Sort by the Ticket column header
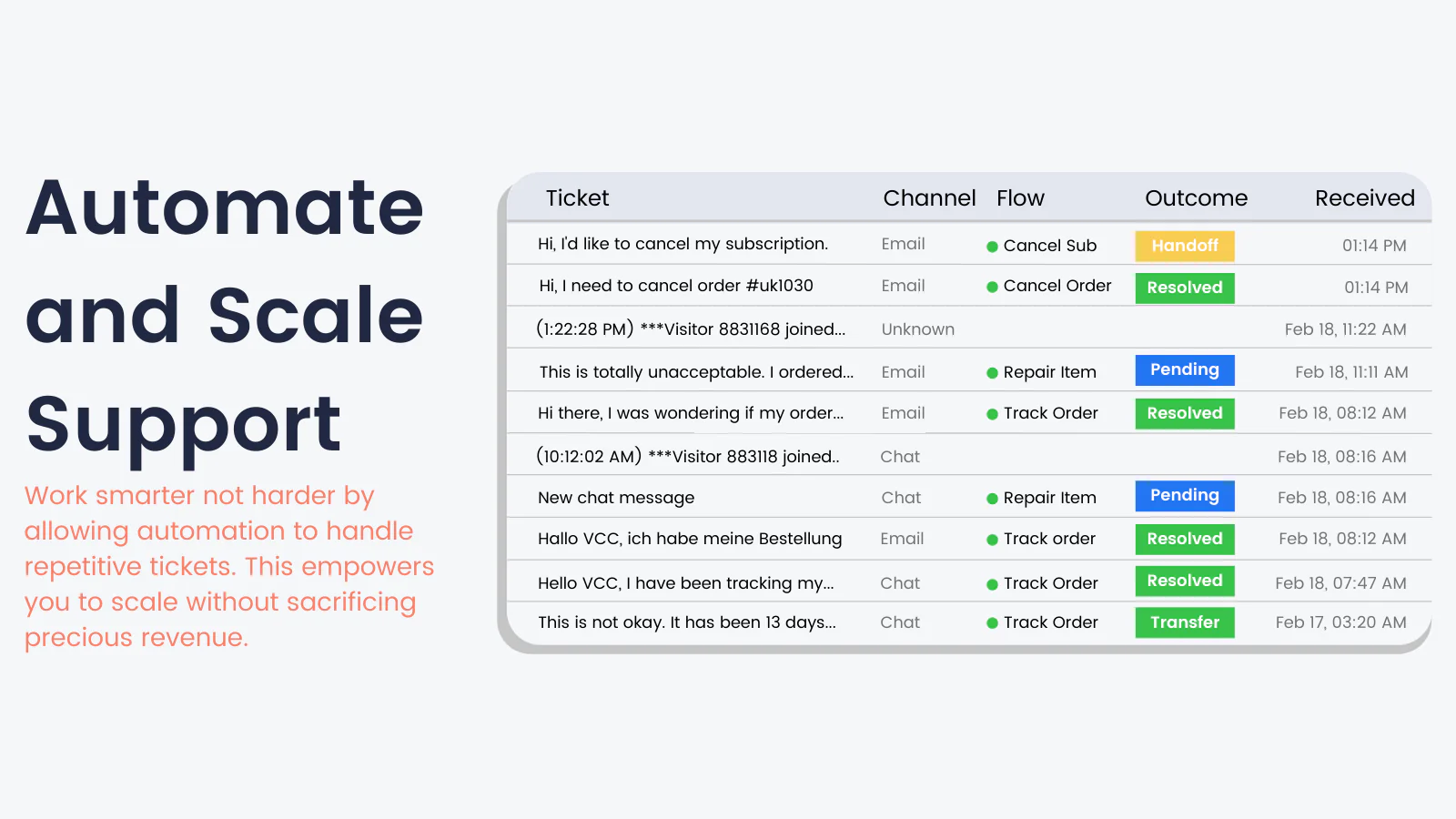The width and height of the screenshot is (1456, 819). coord(577,198)
